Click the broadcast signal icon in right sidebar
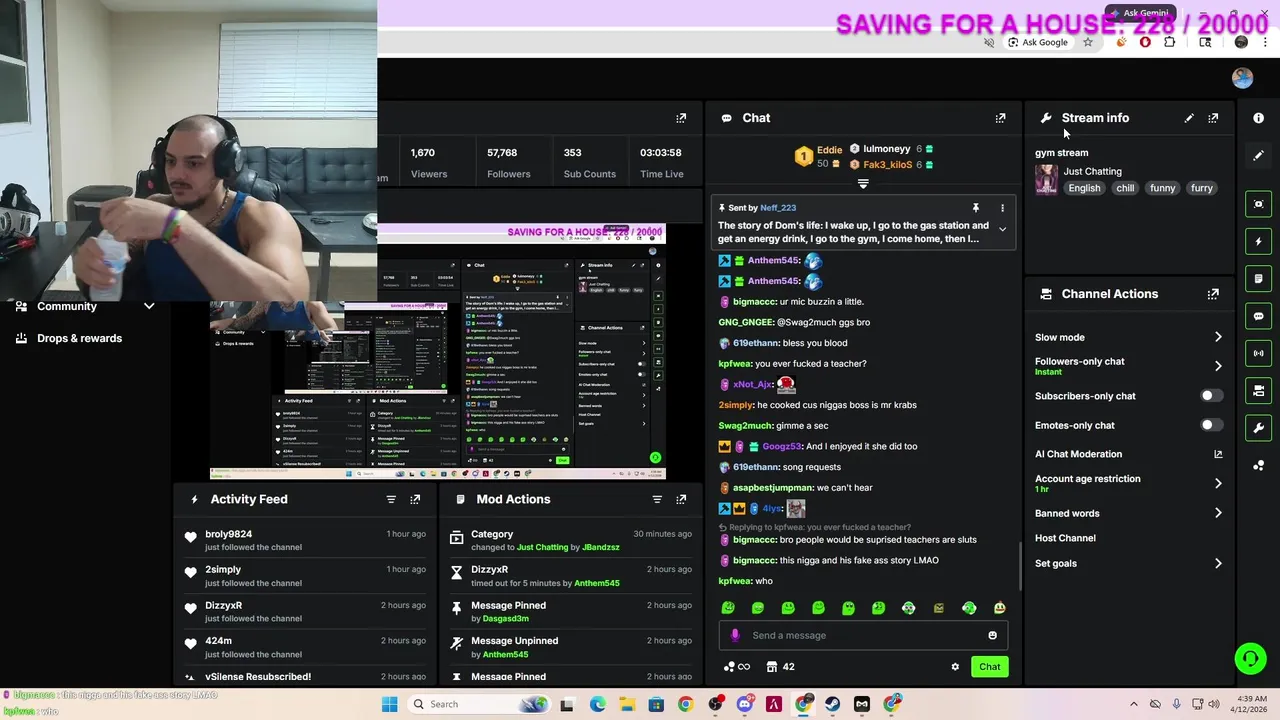The image size is (1280, 720). [1259, 353]
